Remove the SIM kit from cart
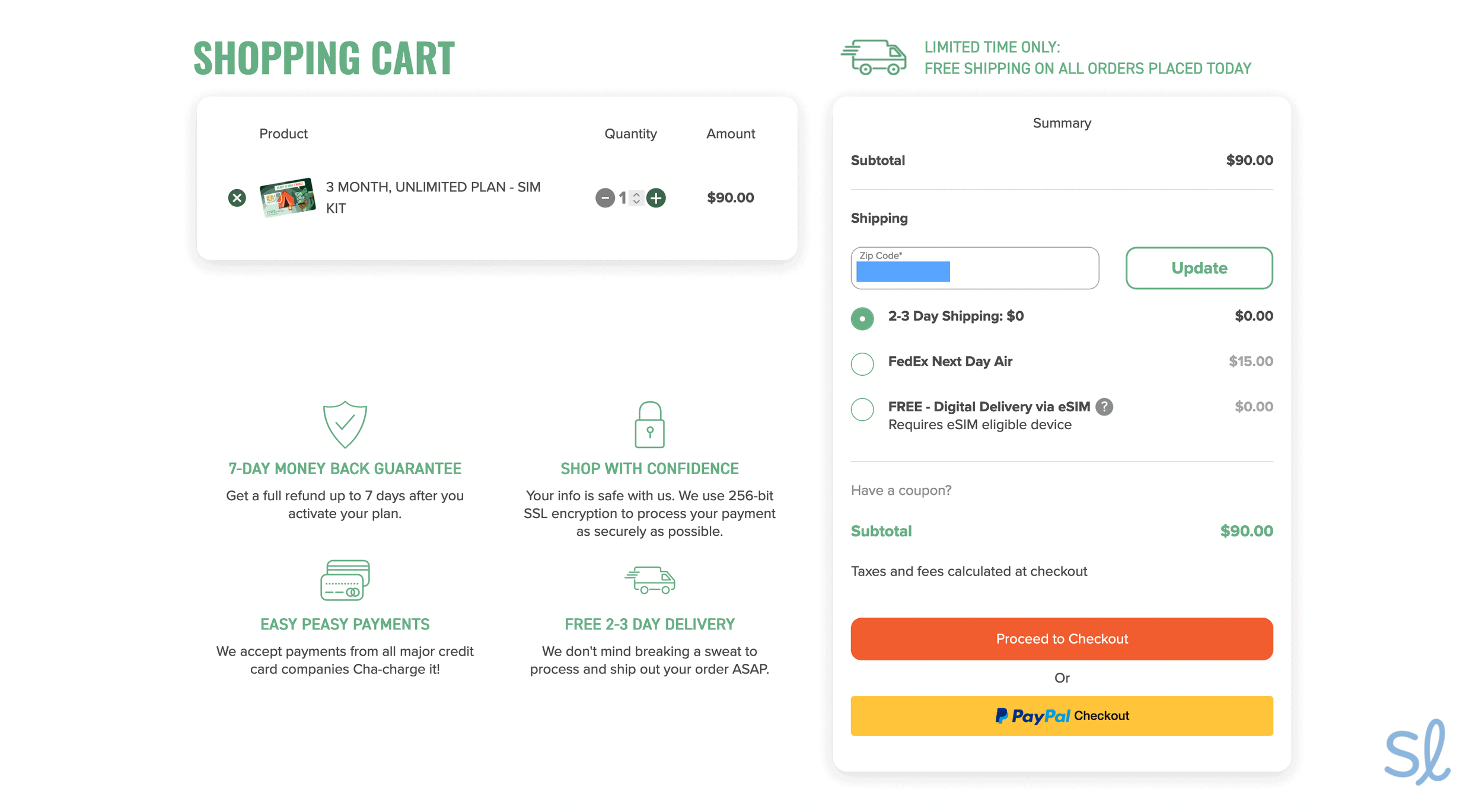This screenshot has width=1482, height=812. click(x=237, y=197)
